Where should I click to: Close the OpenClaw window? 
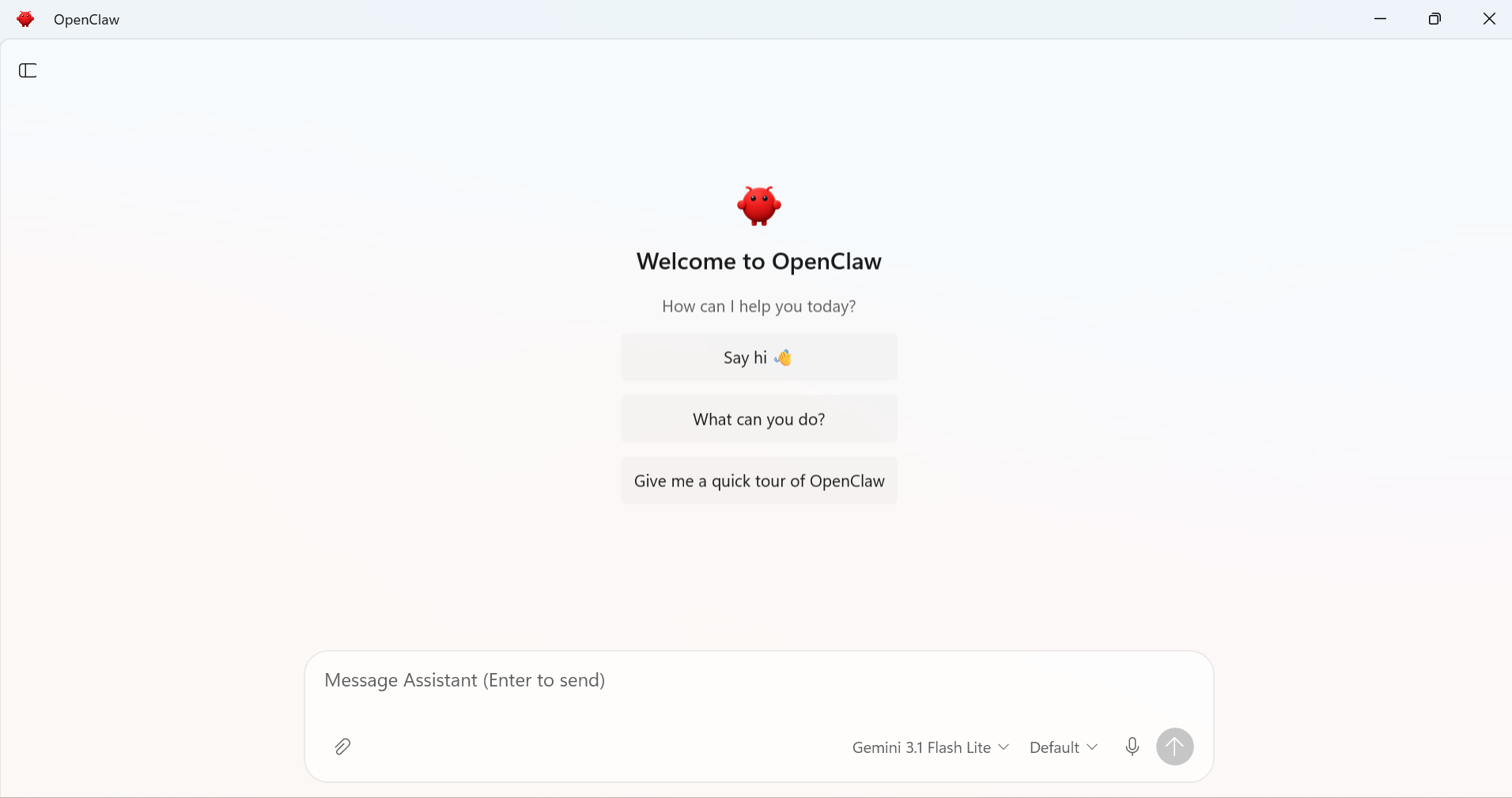coord(1489,19)
